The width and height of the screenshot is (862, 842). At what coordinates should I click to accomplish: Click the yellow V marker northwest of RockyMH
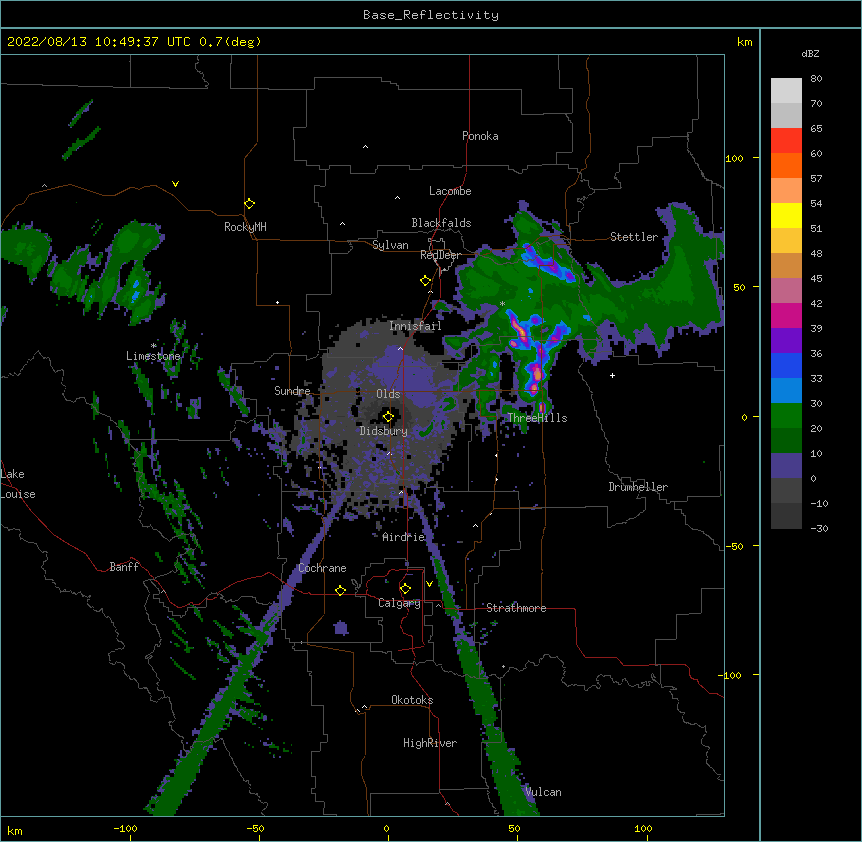pos(175,184)
